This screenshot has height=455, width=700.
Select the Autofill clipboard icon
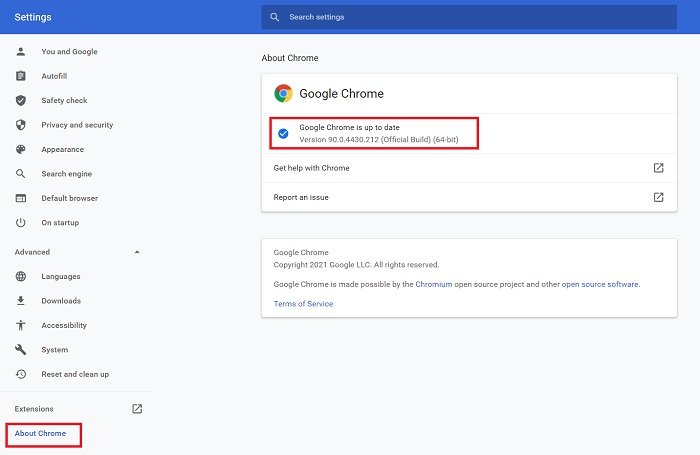tap(21, 76)
